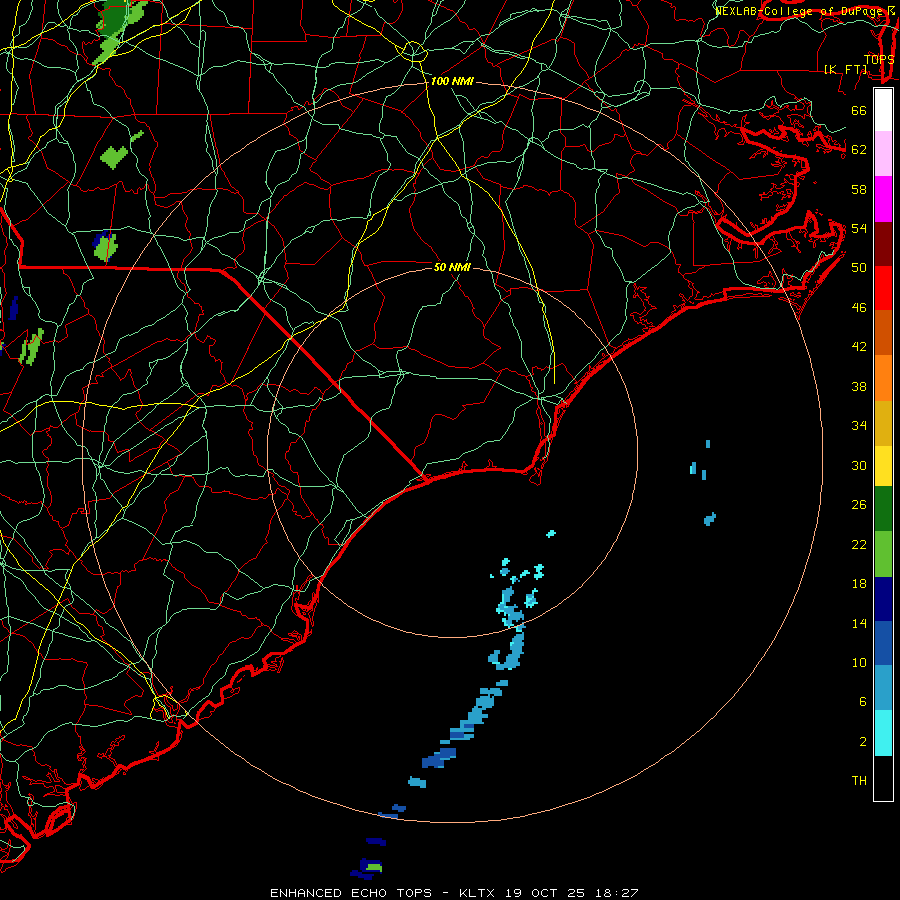Viewport: 900px width, 900px height.
Task: Click the TOPS legend title
Action: click(878, 59)
